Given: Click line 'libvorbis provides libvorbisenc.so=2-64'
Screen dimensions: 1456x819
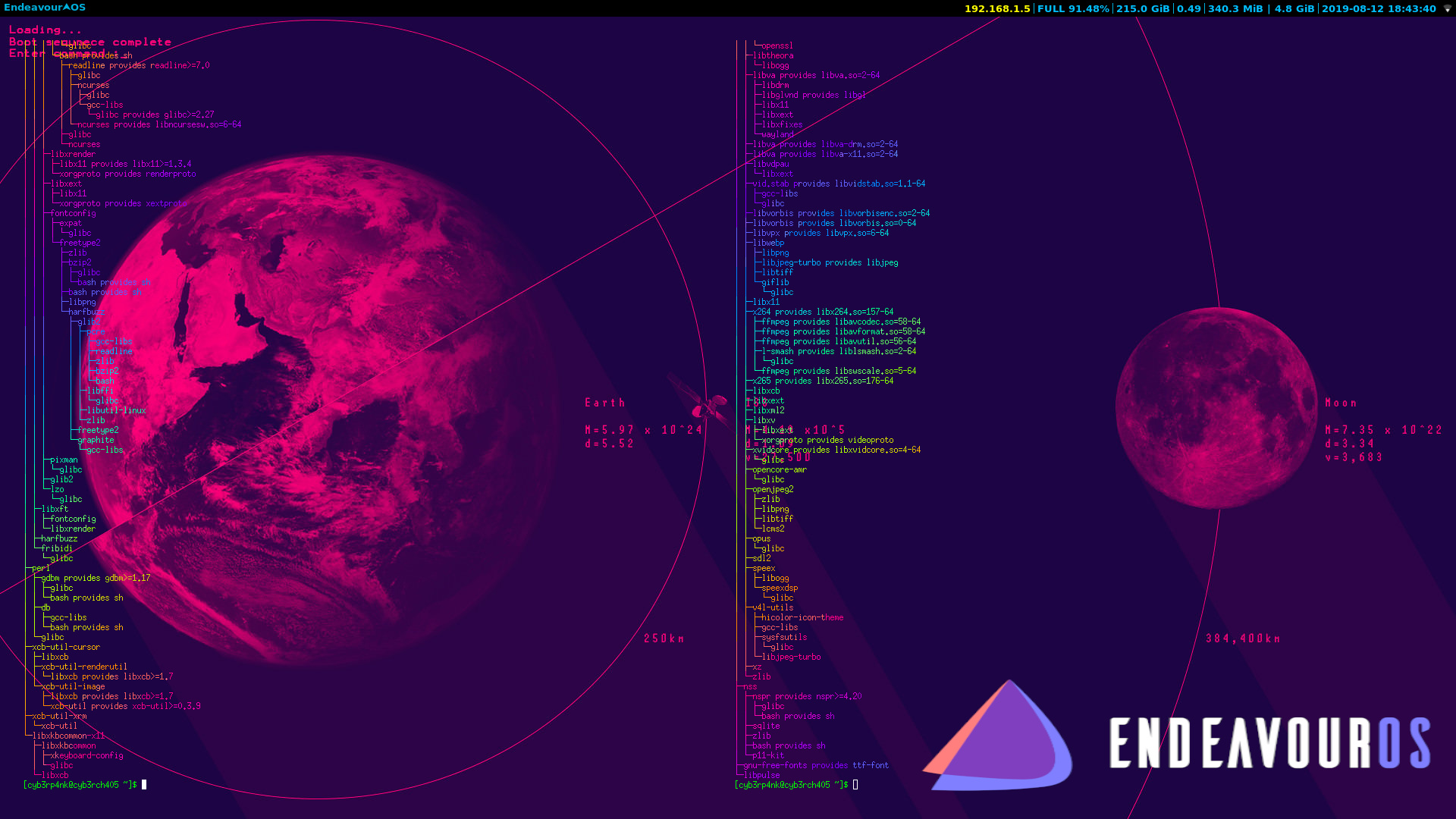Looking at the screenshot, I should (x=841, y=213).
